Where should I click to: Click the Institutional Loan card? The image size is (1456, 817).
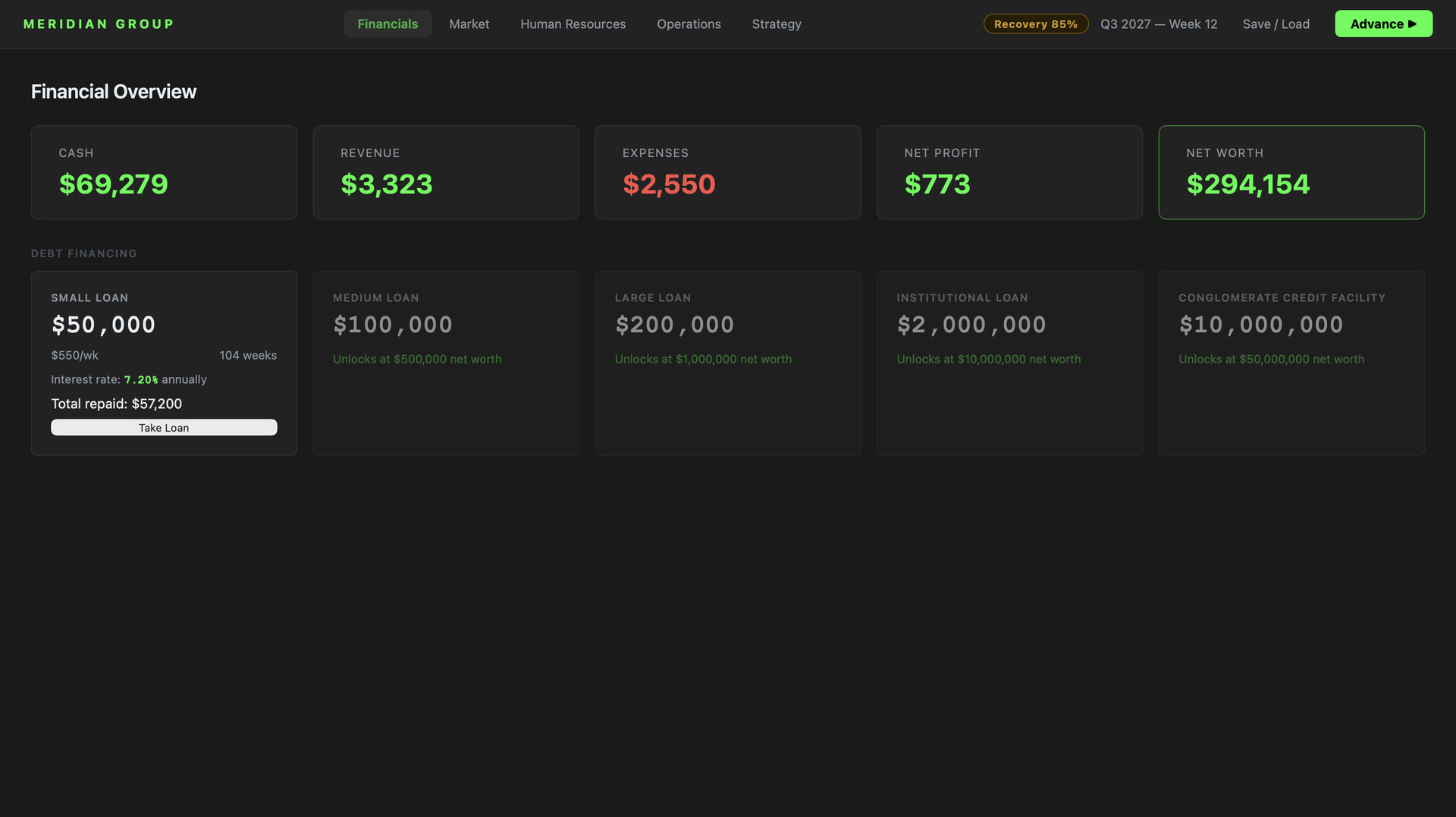click(1009, 363)
